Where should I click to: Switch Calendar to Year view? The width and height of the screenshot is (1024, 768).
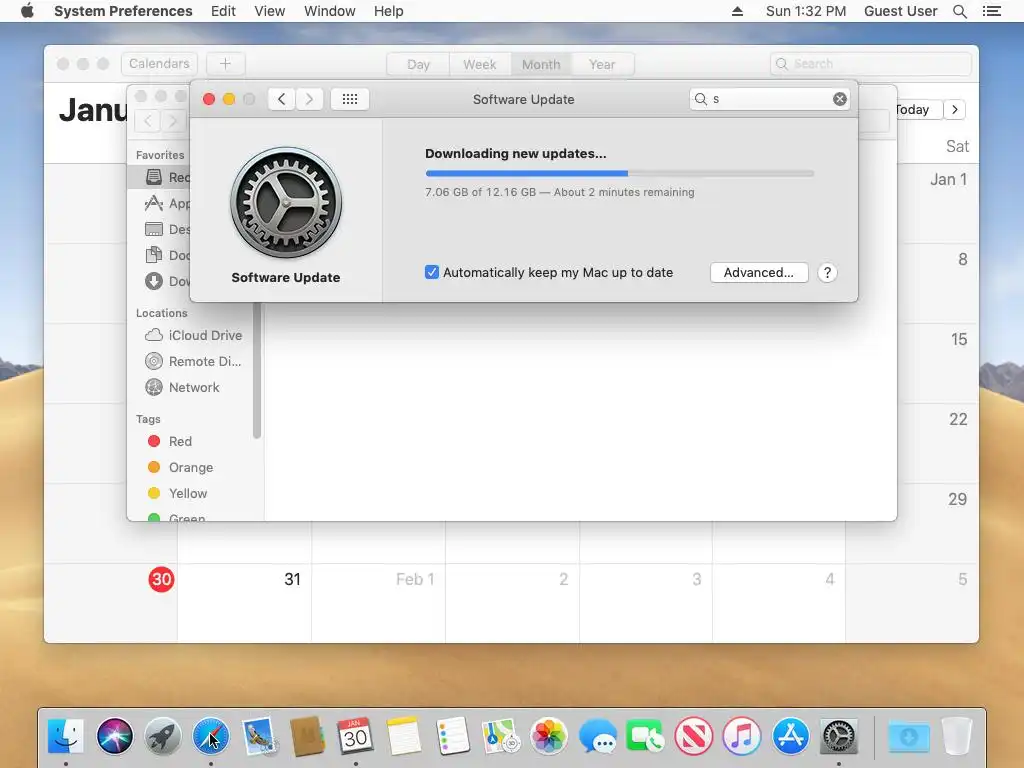pyautogui.click(x=602, y=64)
